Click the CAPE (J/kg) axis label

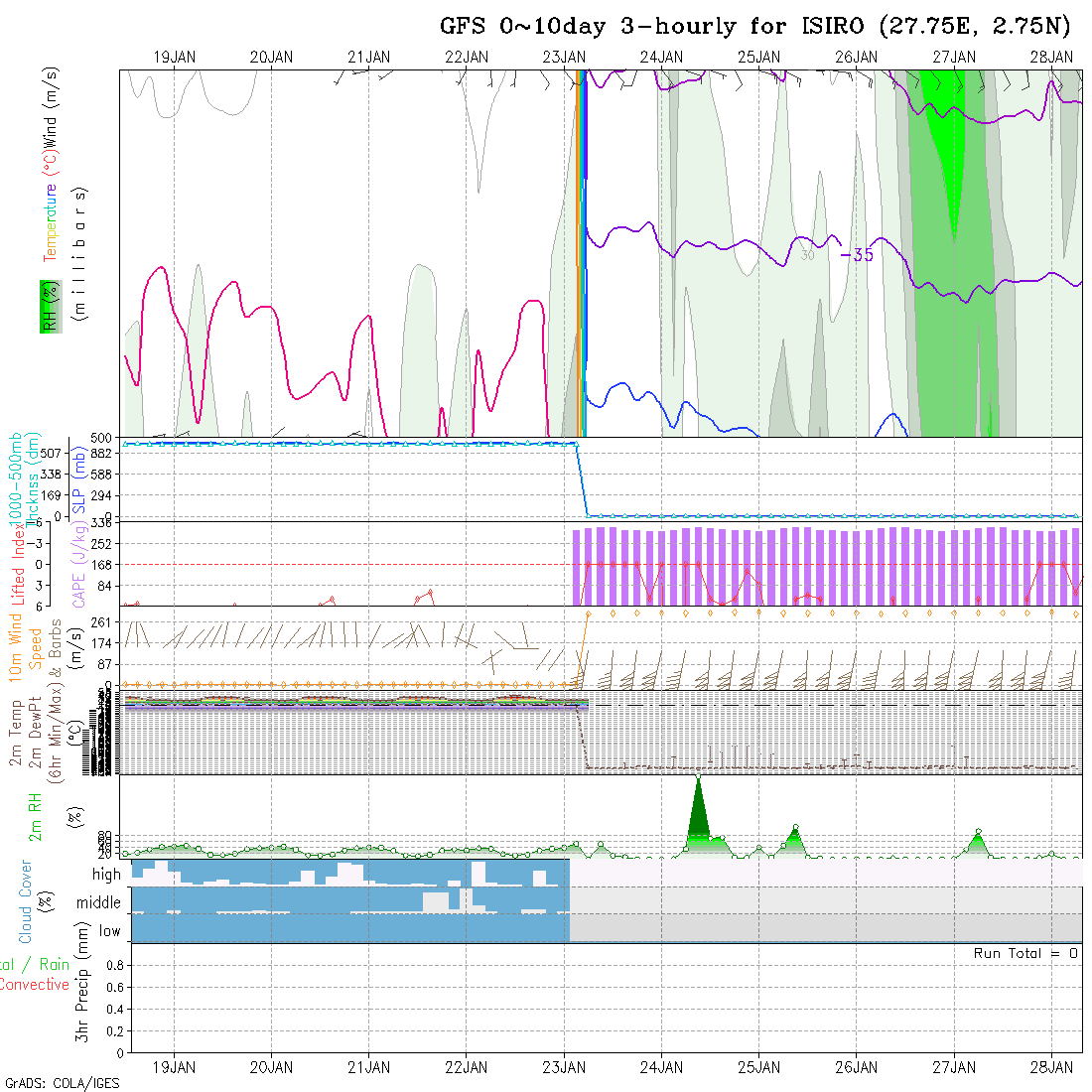point(78,564)
